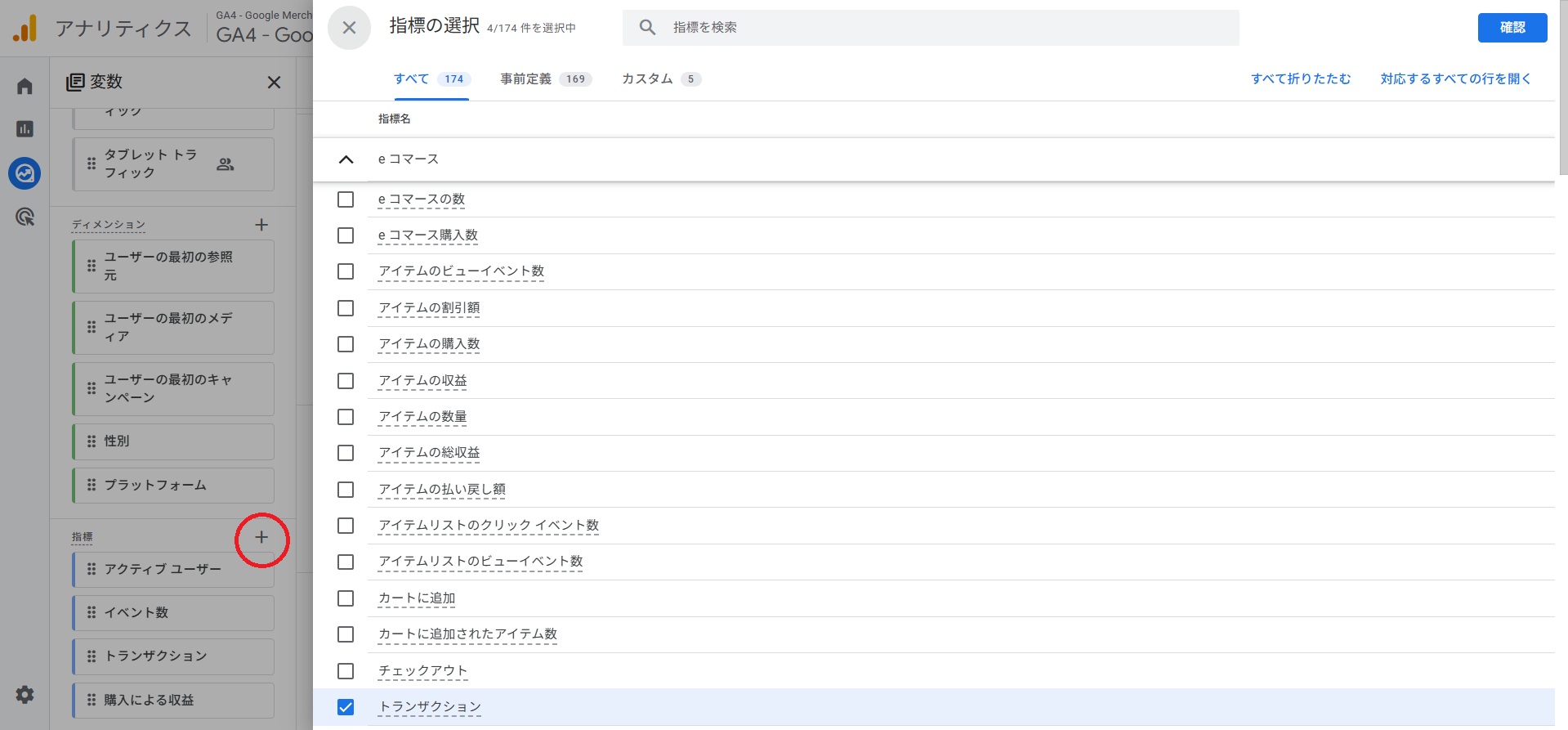1568x730 pixels.
Task: Click the チェックアウト metric name
Action: (x=422, y=671)
